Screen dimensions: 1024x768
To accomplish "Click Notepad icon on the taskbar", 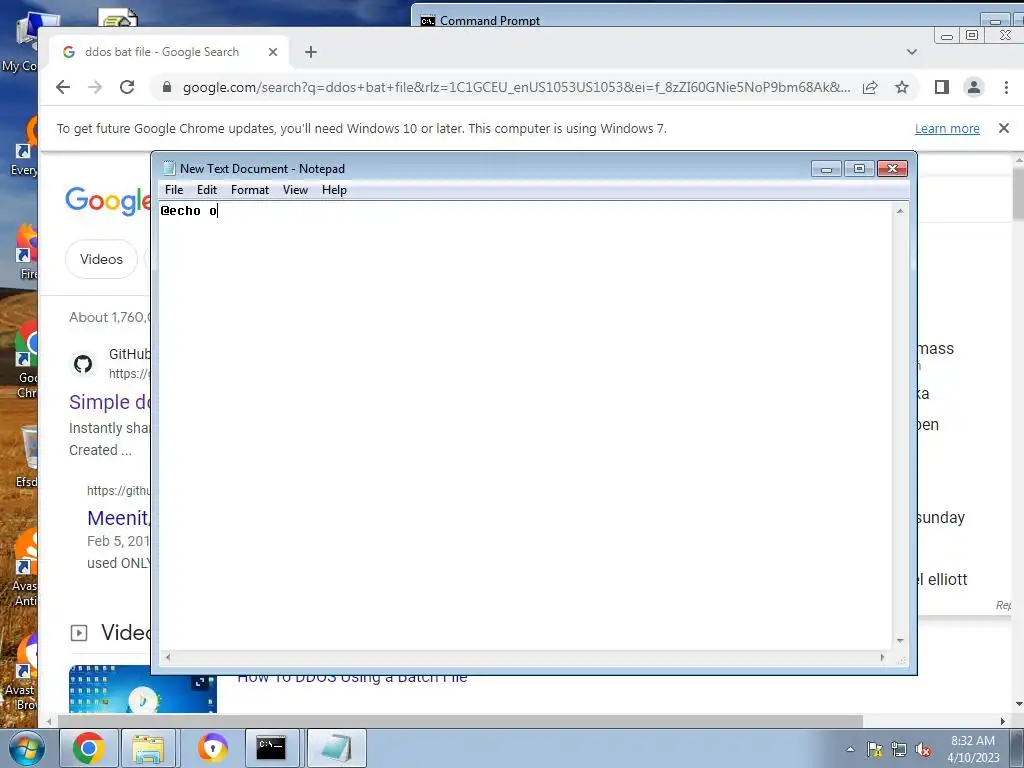I will click(x=336, y=748).
